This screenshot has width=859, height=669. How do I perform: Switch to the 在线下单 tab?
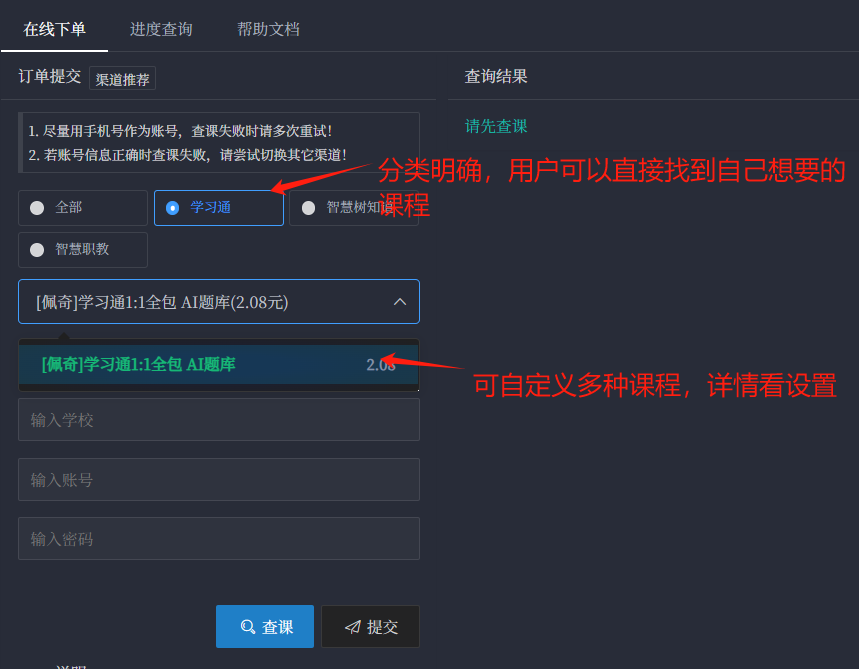click(54, 29)
